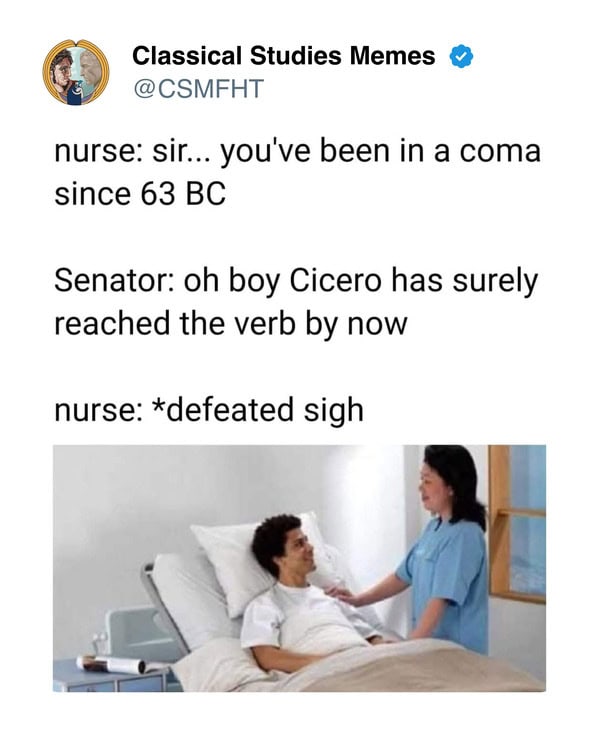Select the 'nurse: *defeated sigh' line
Viewport: 599px width, 730px height.
(x=209, y=411)
